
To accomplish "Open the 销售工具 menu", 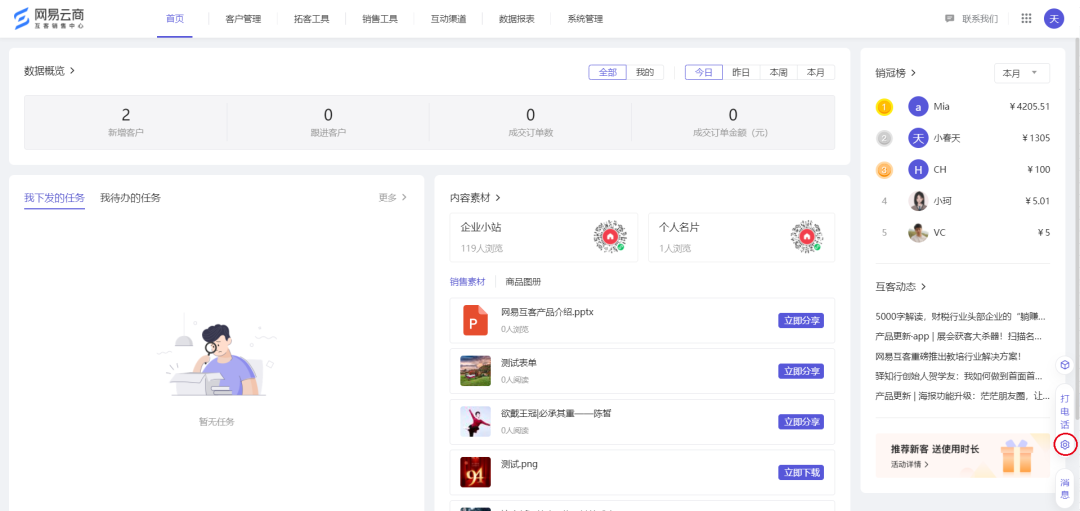I will 380,19.
